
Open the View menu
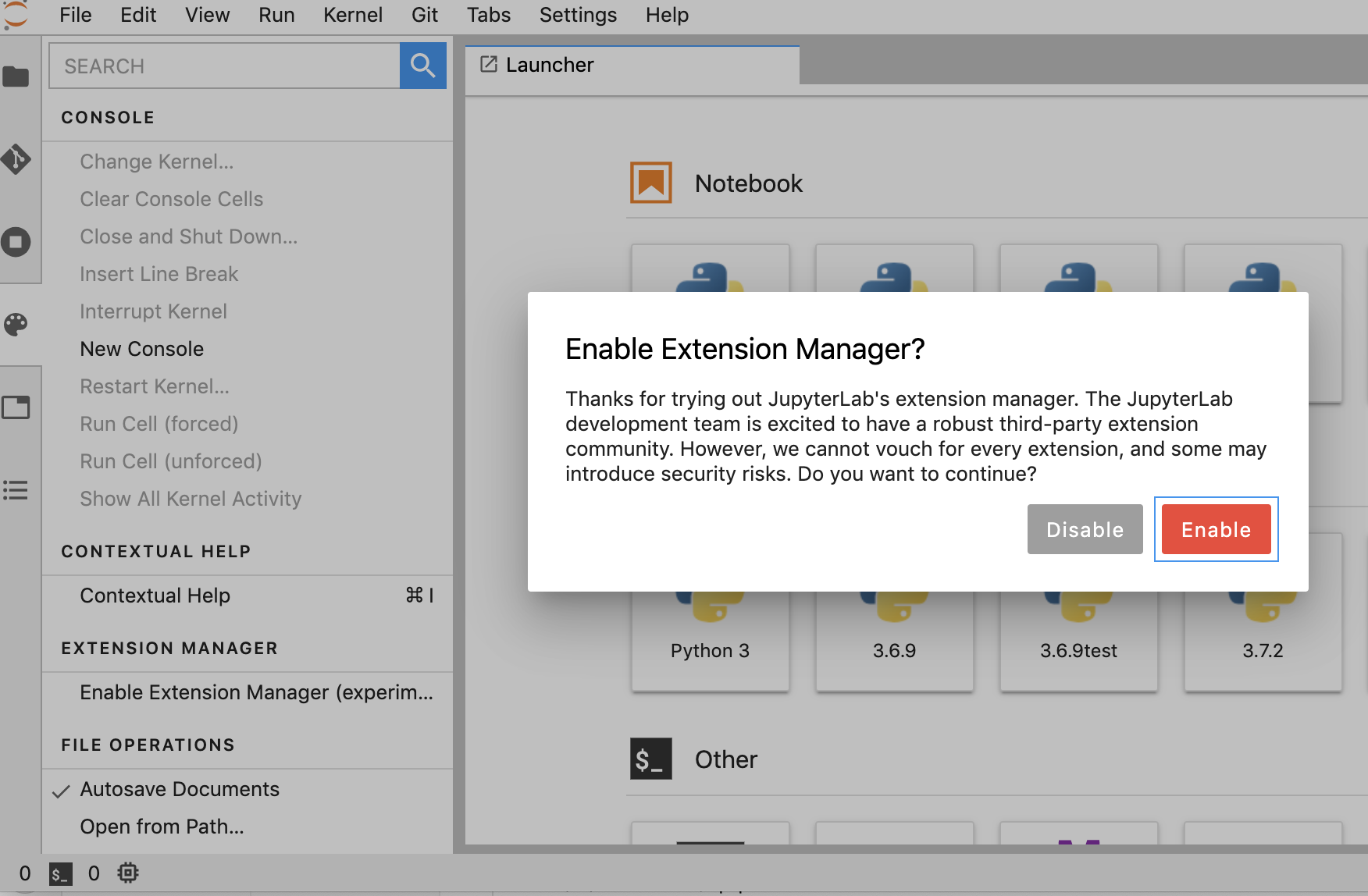(x=207, y=15)
